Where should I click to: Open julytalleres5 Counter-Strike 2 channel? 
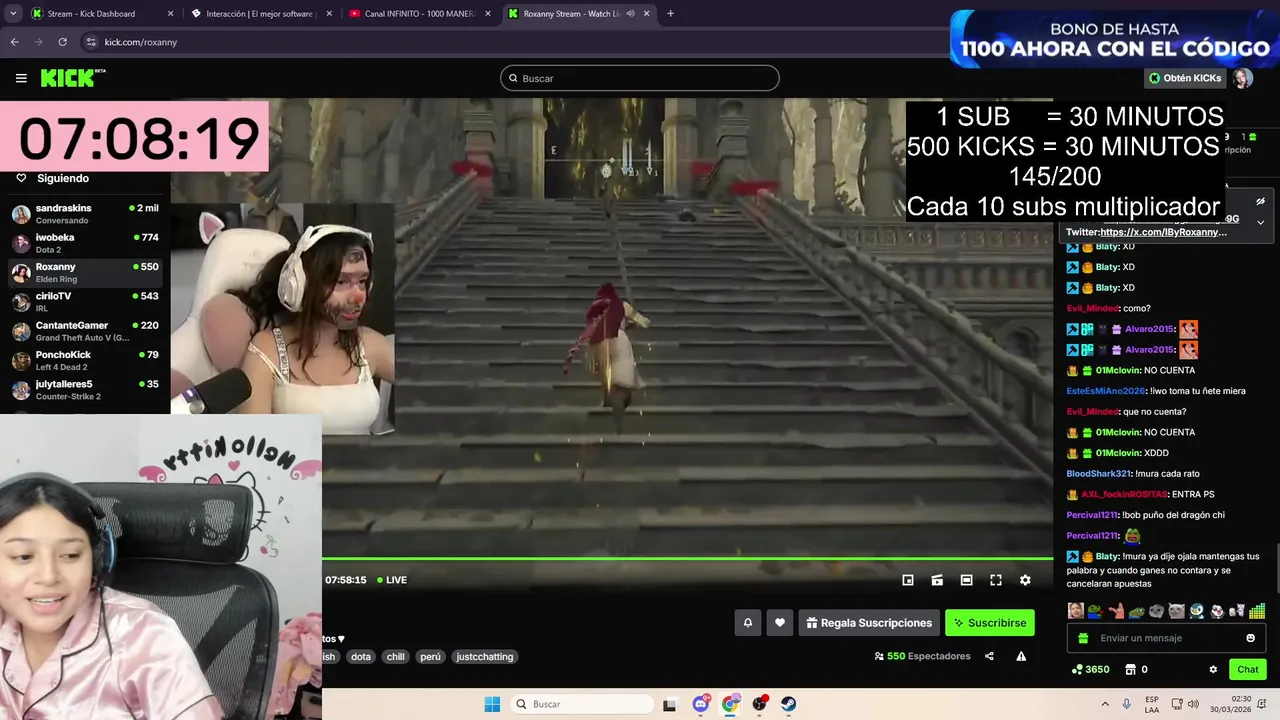click(85, 390)
